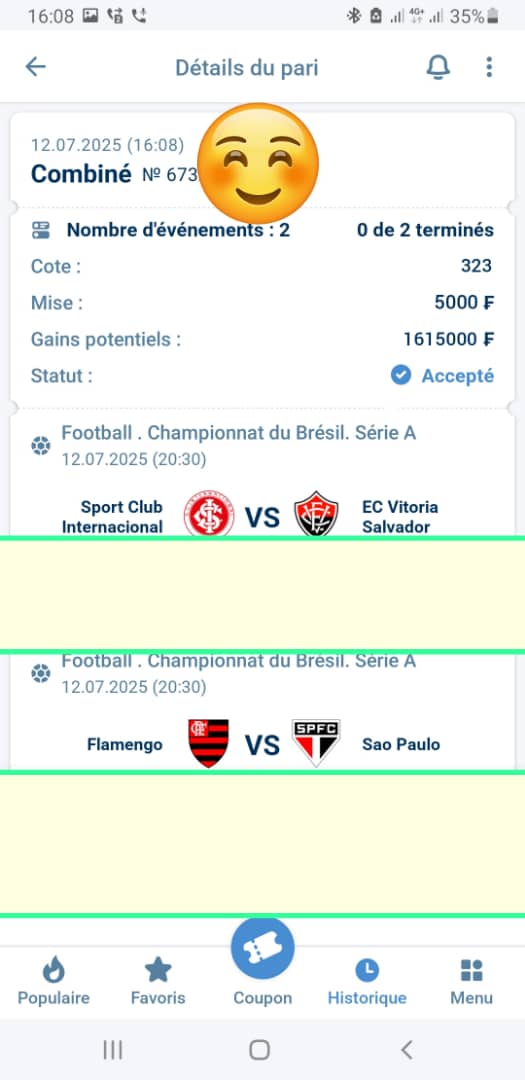Screen dimensions: 525x1080
Task: Tap the Android system back button
Action: click(406, 1050)
